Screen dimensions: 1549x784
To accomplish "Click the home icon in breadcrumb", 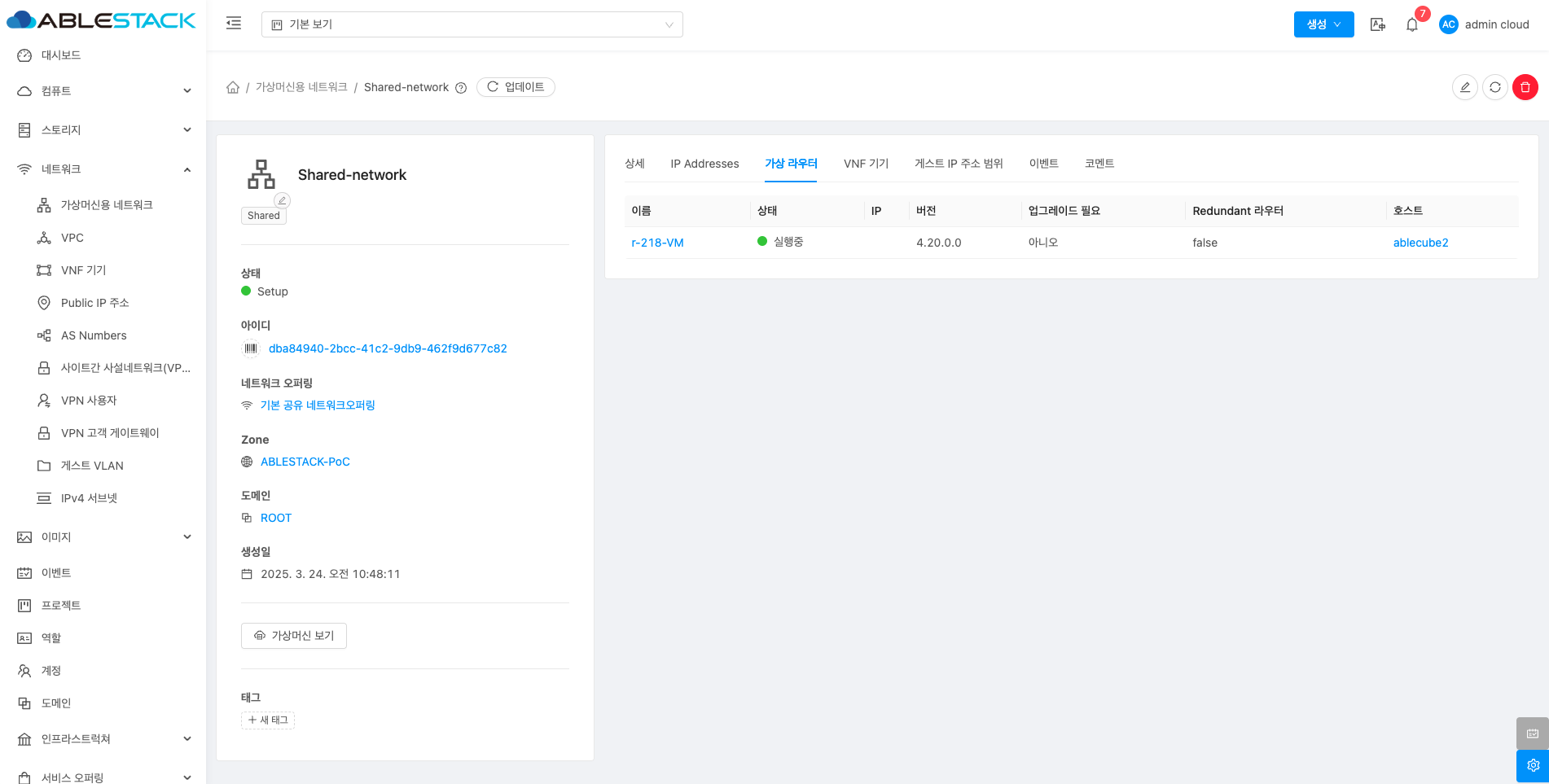I will pyautogui.click(x=233, y=87).
